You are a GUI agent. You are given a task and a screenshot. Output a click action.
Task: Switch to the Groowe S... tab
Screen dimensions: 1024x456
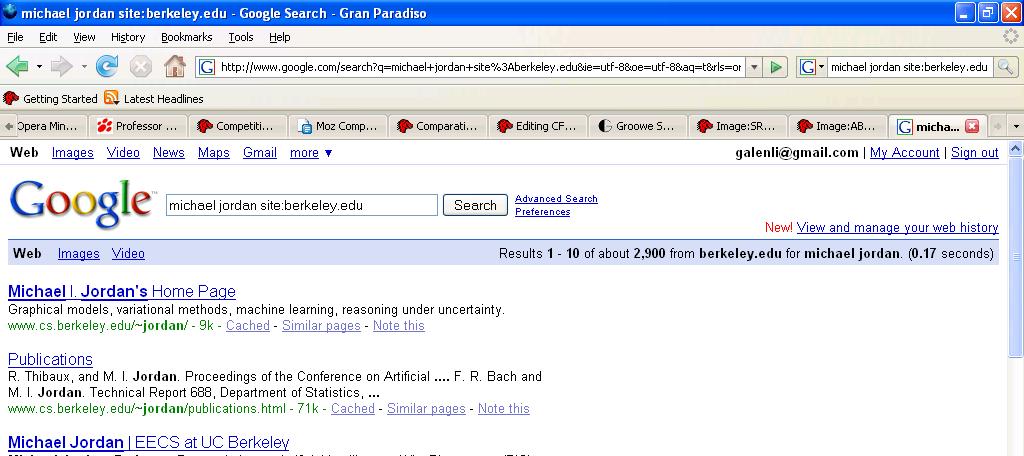click(638, 126)
